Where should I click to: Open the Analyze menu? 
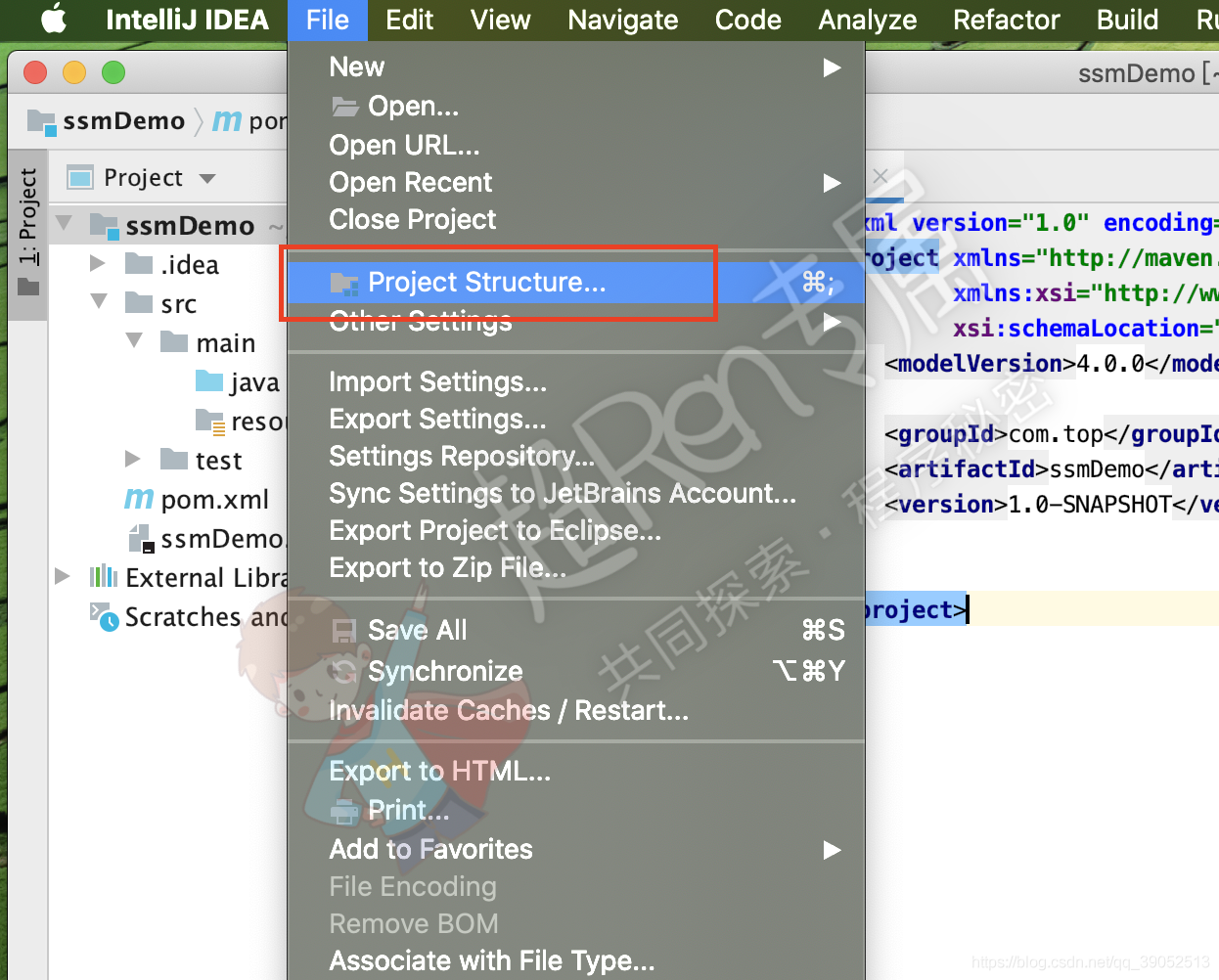pyautogui.click(x=867, y=20)
